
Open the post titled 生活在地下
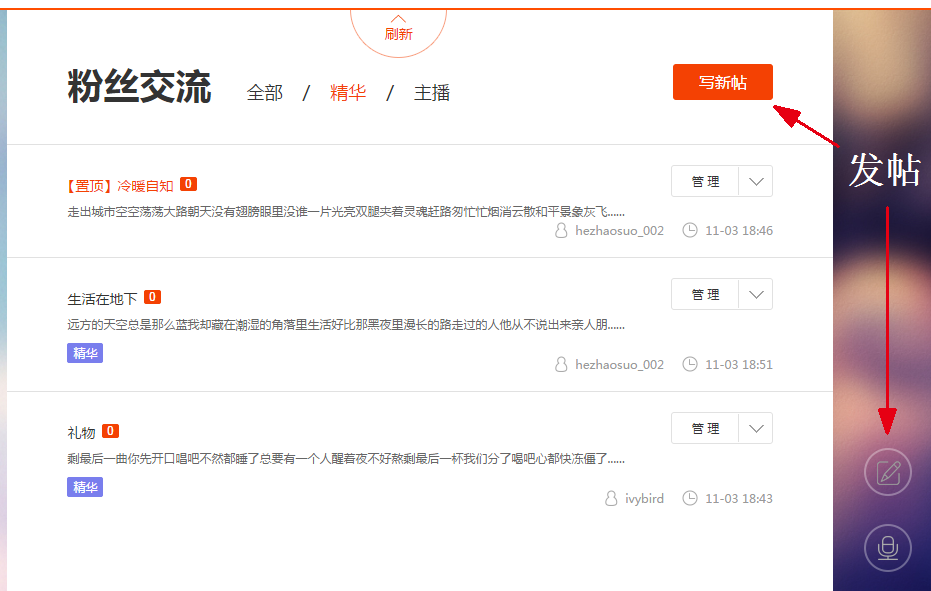point(102,298)
